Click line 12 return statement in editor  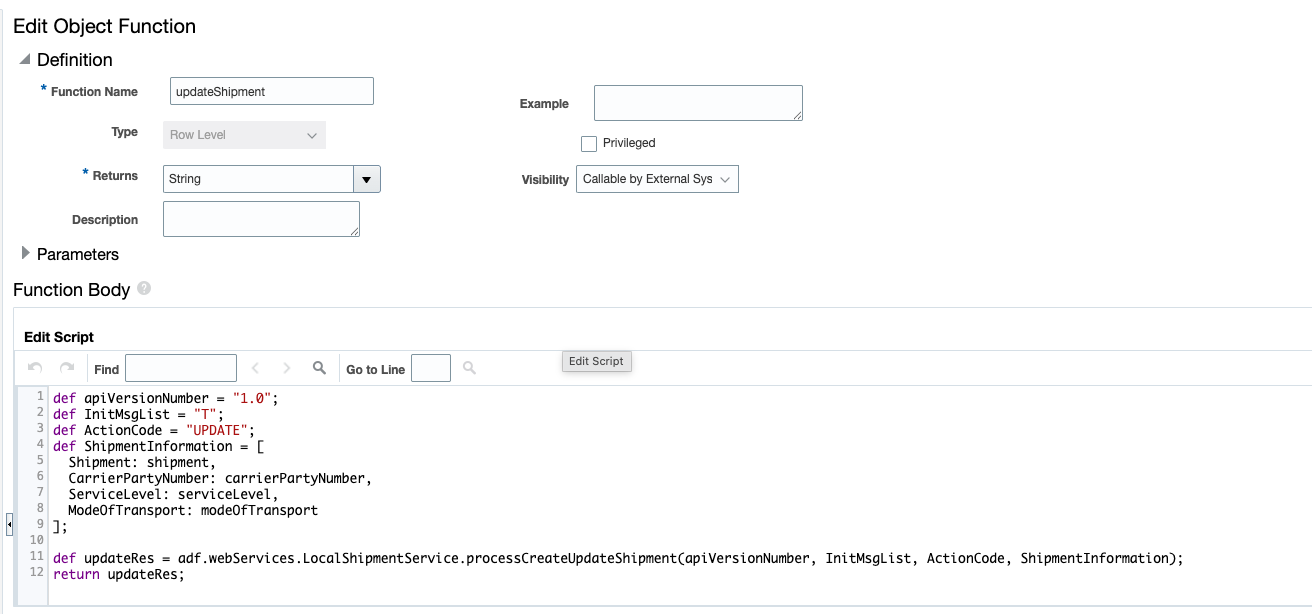[120, 574]
